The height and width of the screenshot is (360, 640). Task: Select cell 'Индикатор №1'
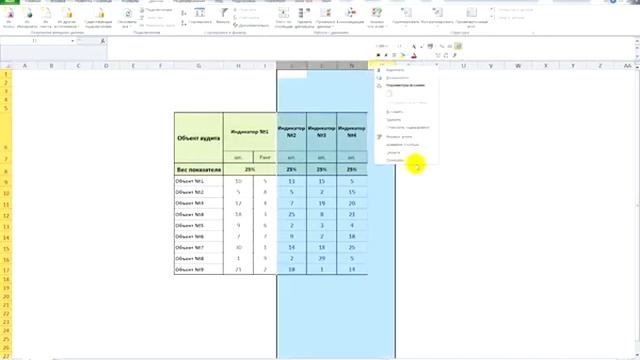click(250, 132)
